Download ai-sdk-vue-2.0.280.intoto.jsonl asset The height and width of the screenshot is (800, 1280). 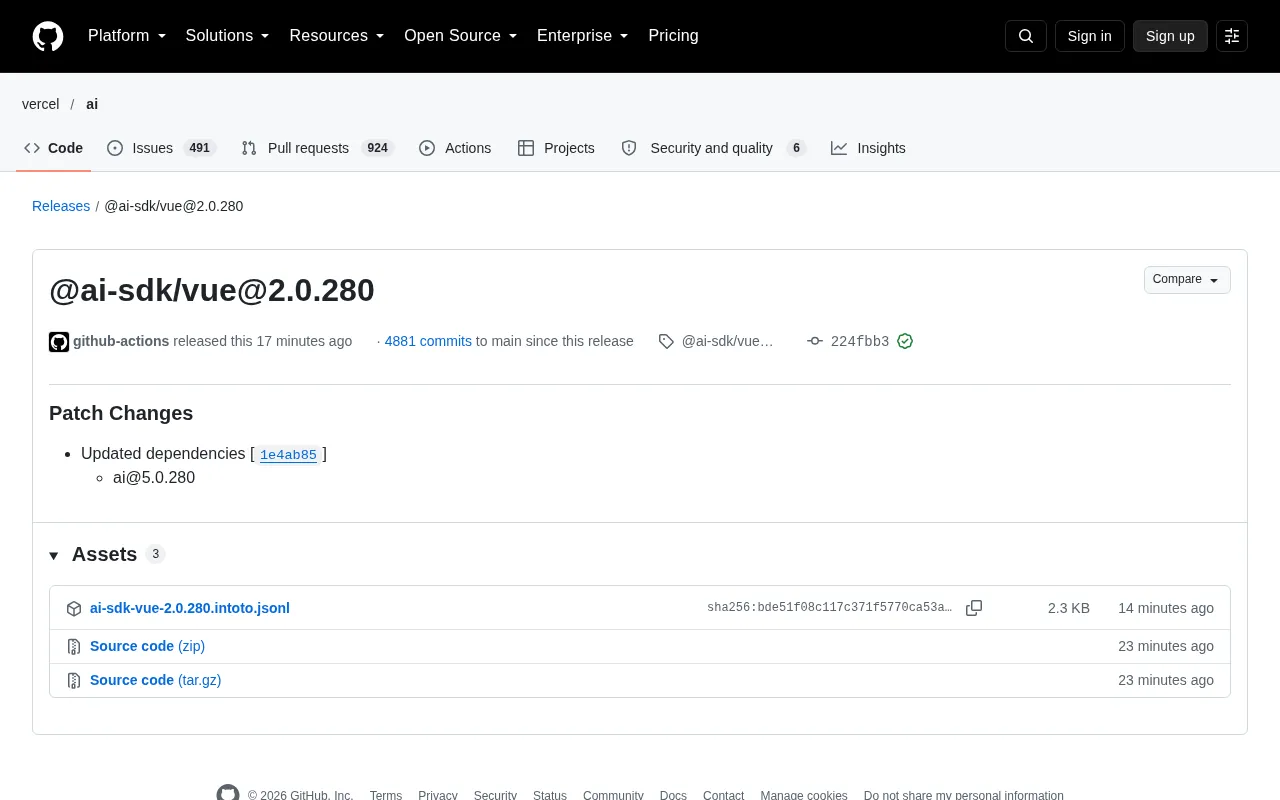(x=190, y=608)
